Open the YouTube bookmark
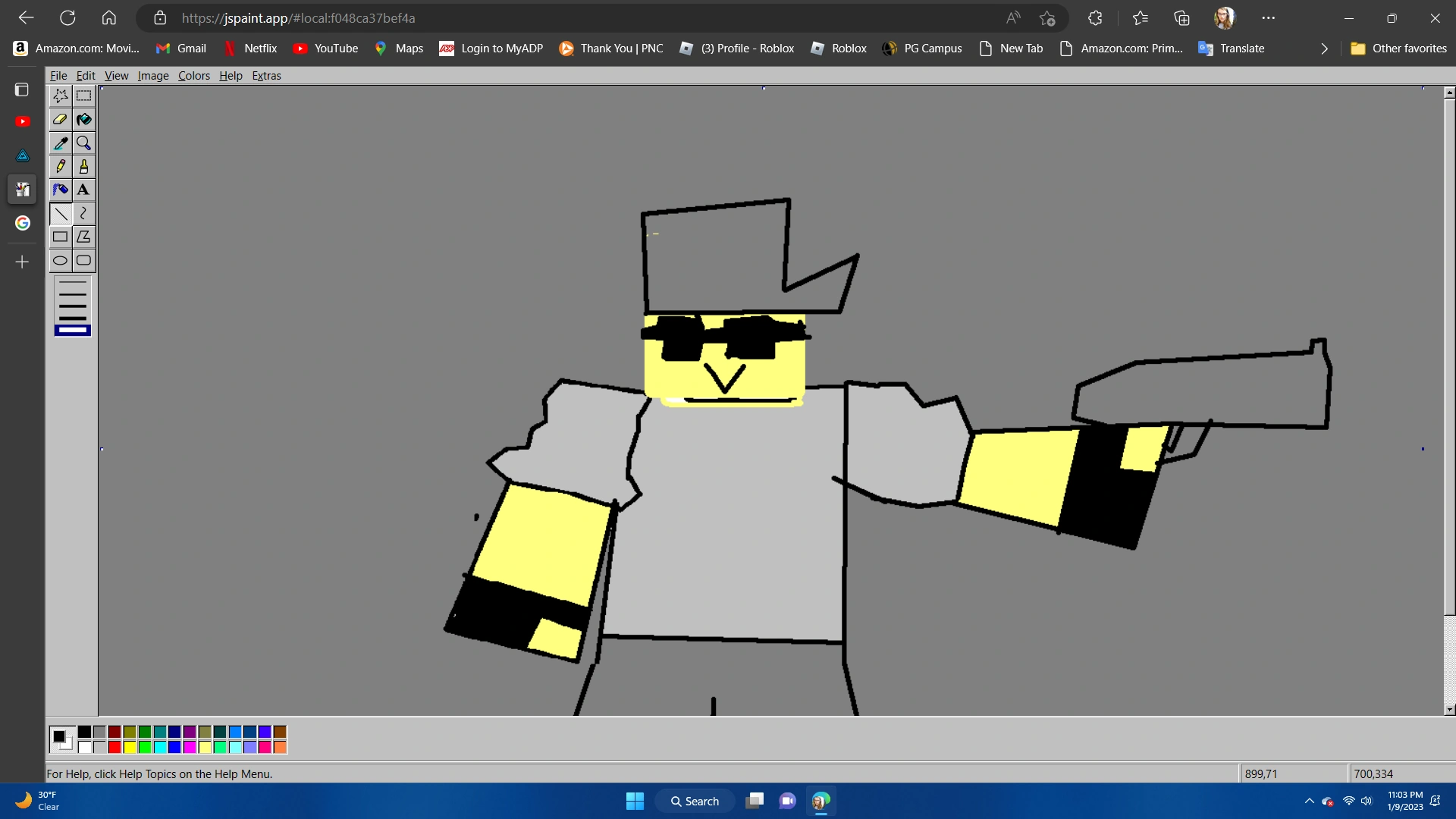Image resolution: width=1456 pixels, height=819 pixels. tap(325, 49)
